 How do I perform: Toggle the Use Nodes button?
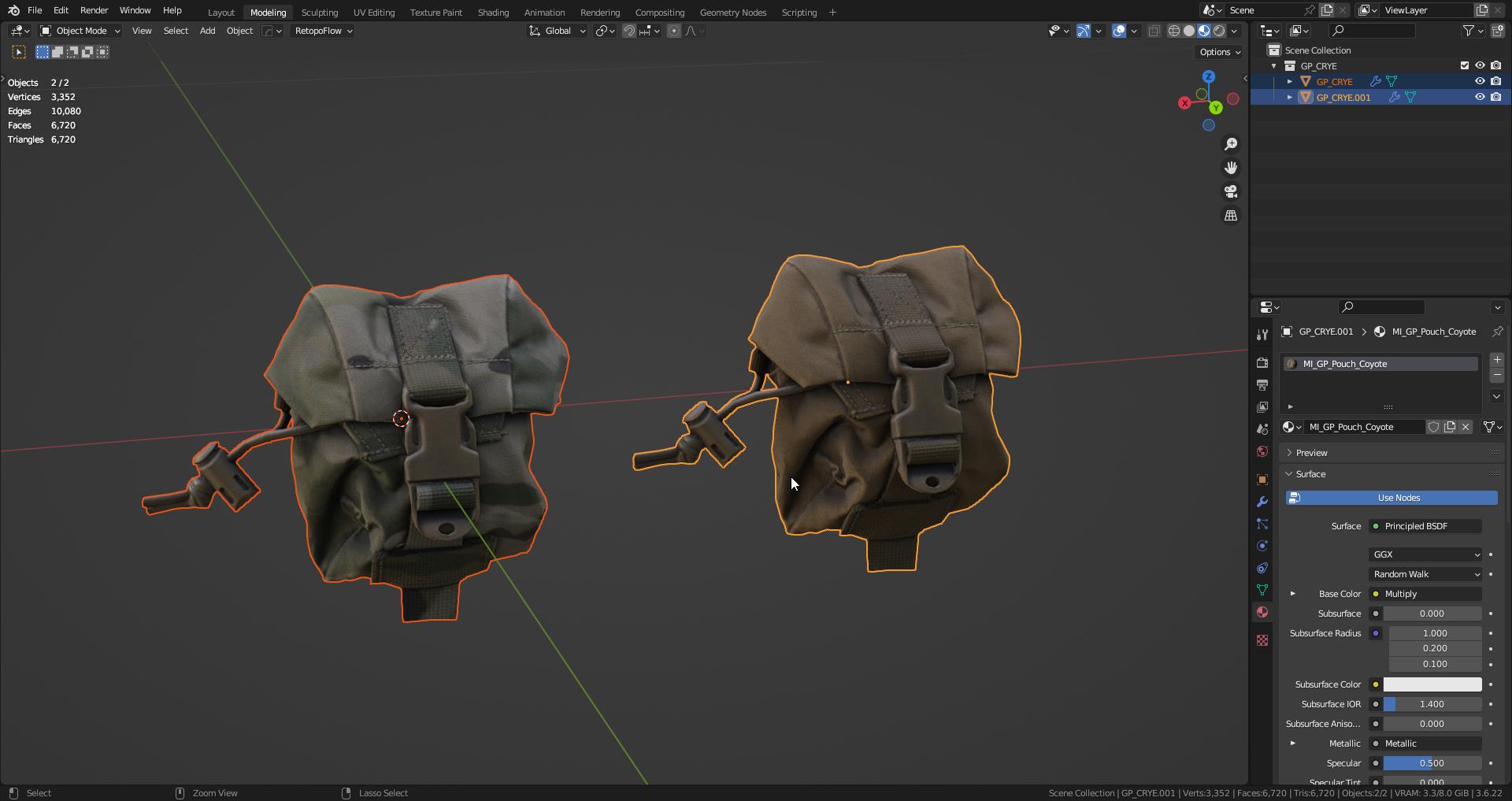(1392, 498)
